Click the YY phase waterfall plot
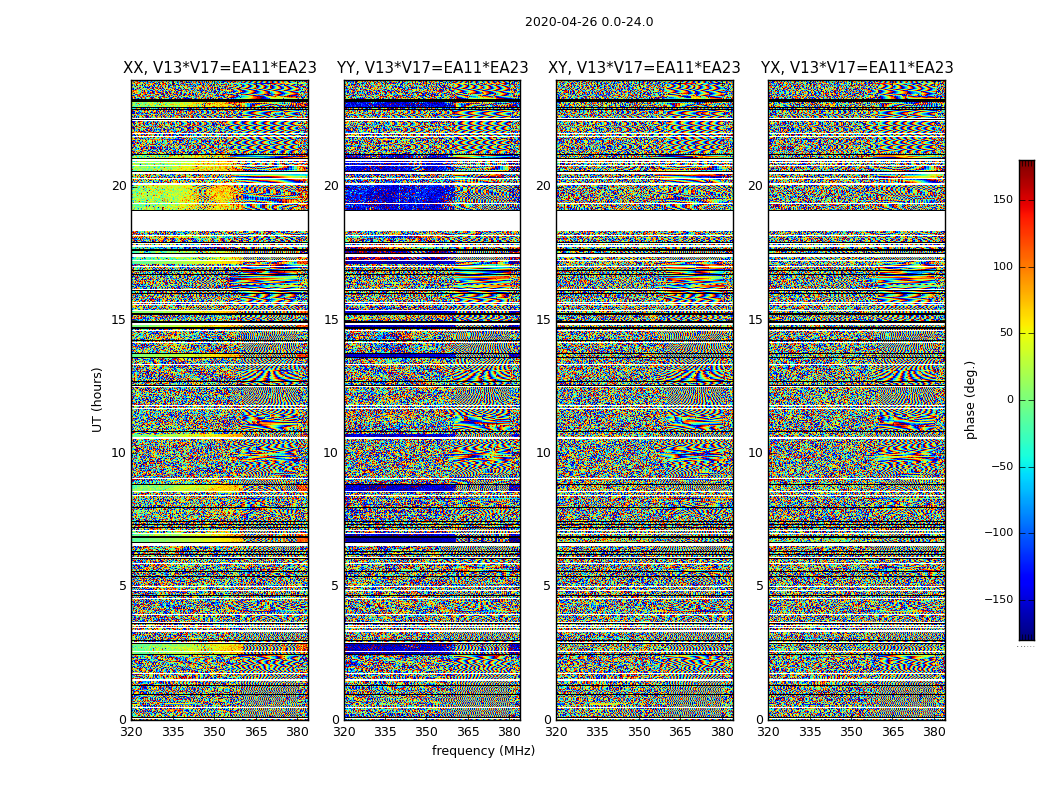Image resolution: width=1050 pixels, height=800 pixels. click(433, 400)
